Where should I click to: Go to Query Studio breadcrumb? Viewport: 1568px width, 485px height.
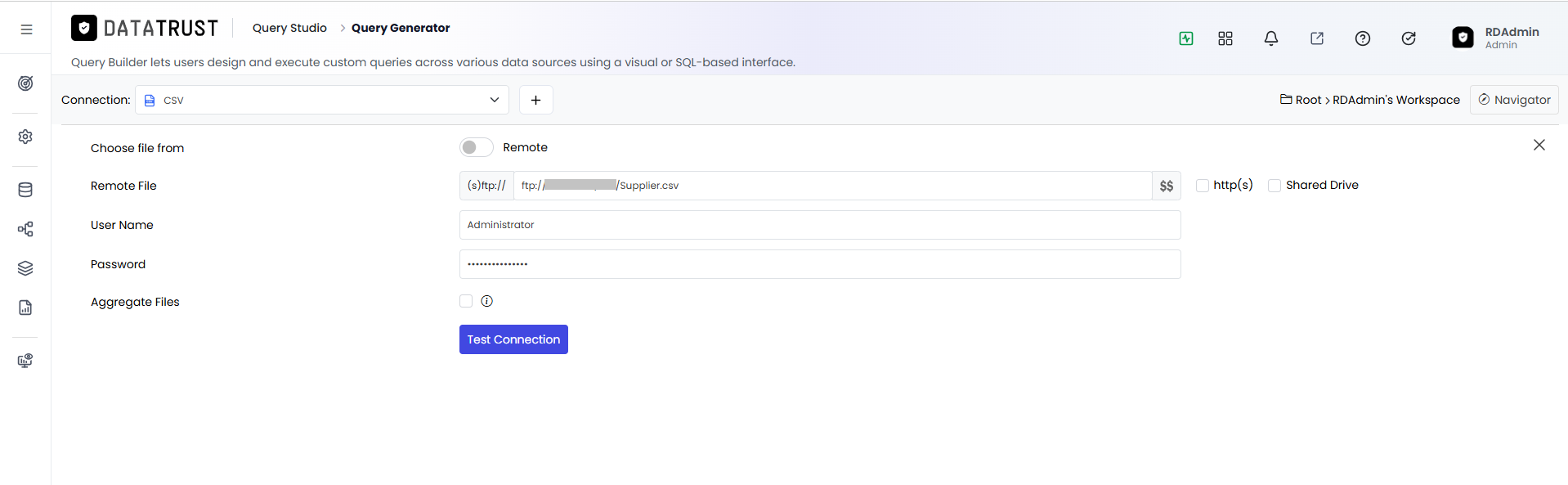289,28
